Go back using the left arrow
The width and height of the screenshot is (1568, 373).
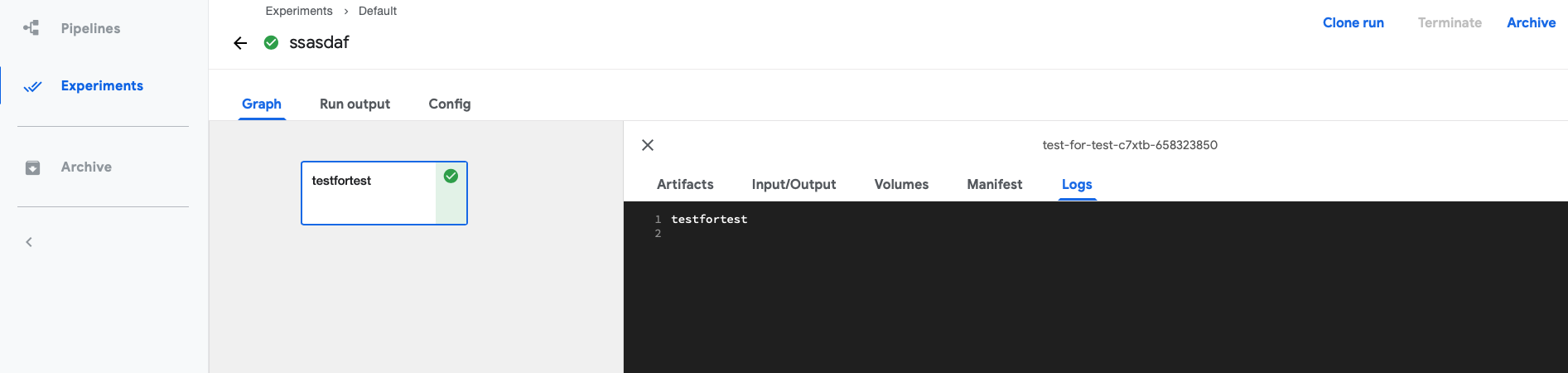(240, 43)
